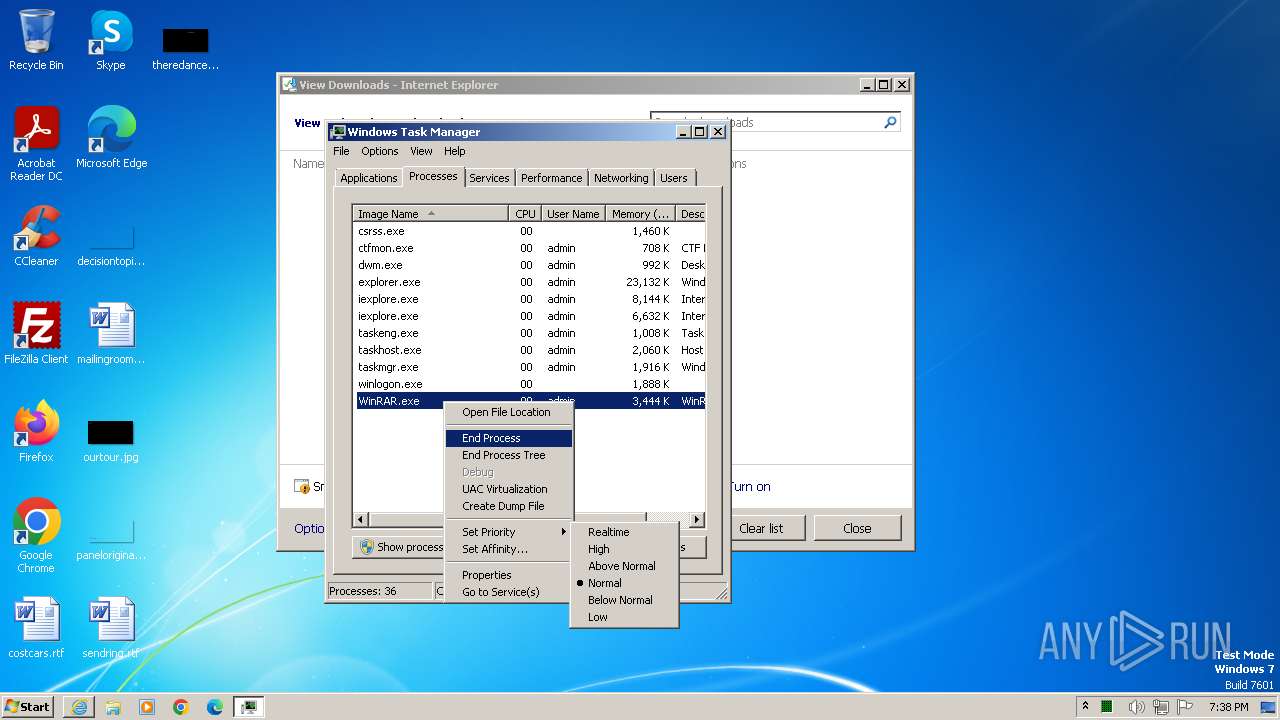Open Task Manager Options menu
The height and width of the screenshot is (720, 1280).
point(379,151)
